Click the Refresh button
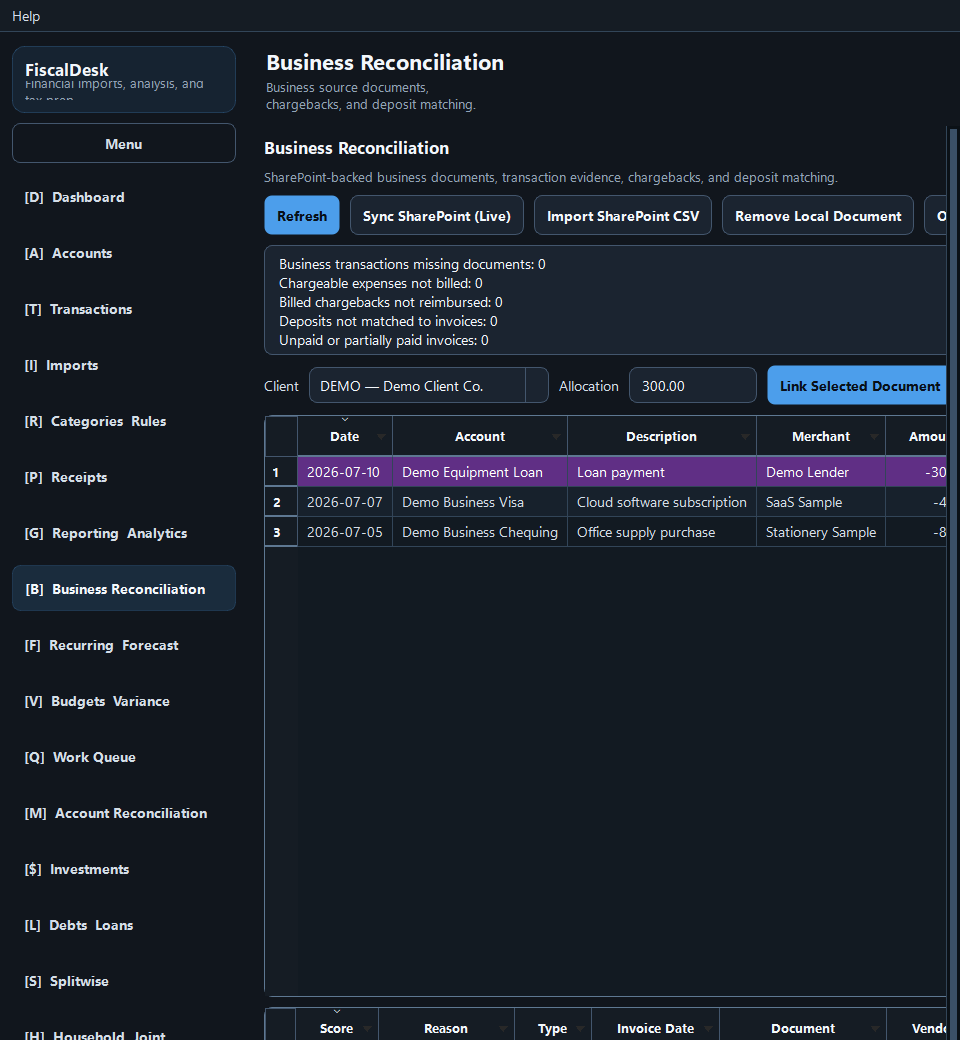This screenshot has width=960, height=1040. pos(302,216)
